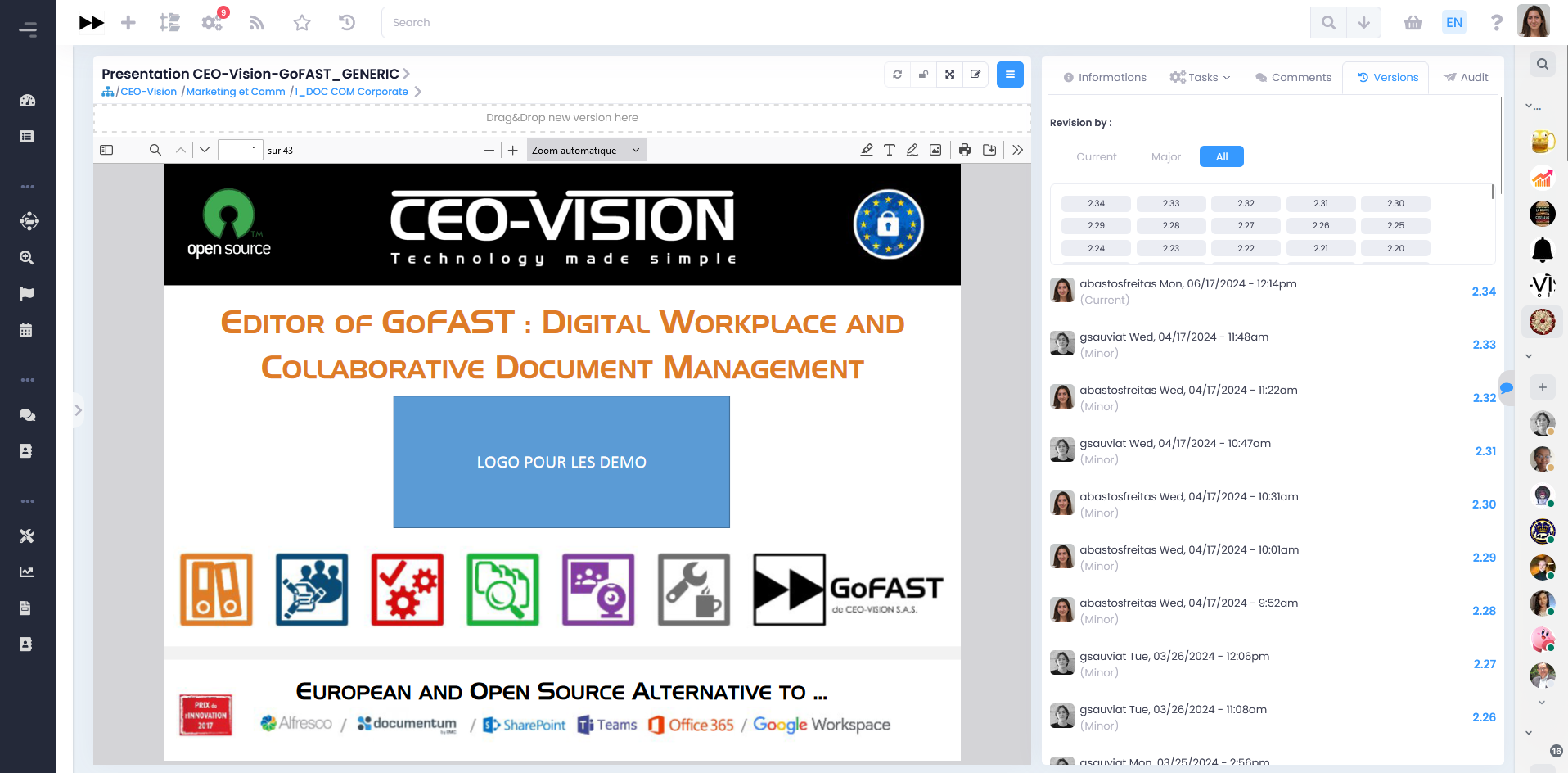Switch interface language from EN
Image resolution: width=1568 pixels, height=773 pixels.
tap(1453, 22)
